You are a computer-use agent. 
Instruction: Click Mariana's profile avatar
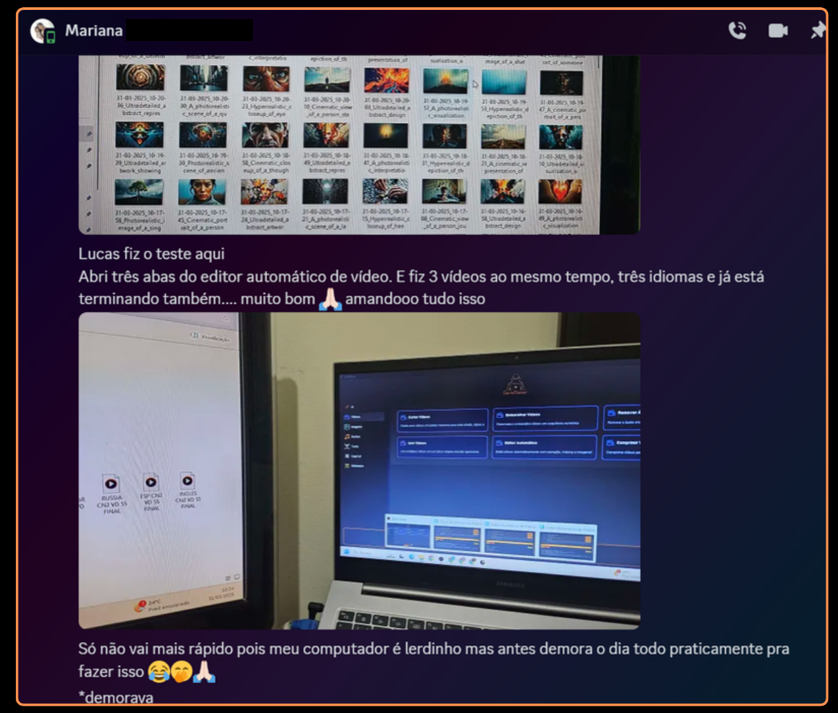tap(42, 31)
